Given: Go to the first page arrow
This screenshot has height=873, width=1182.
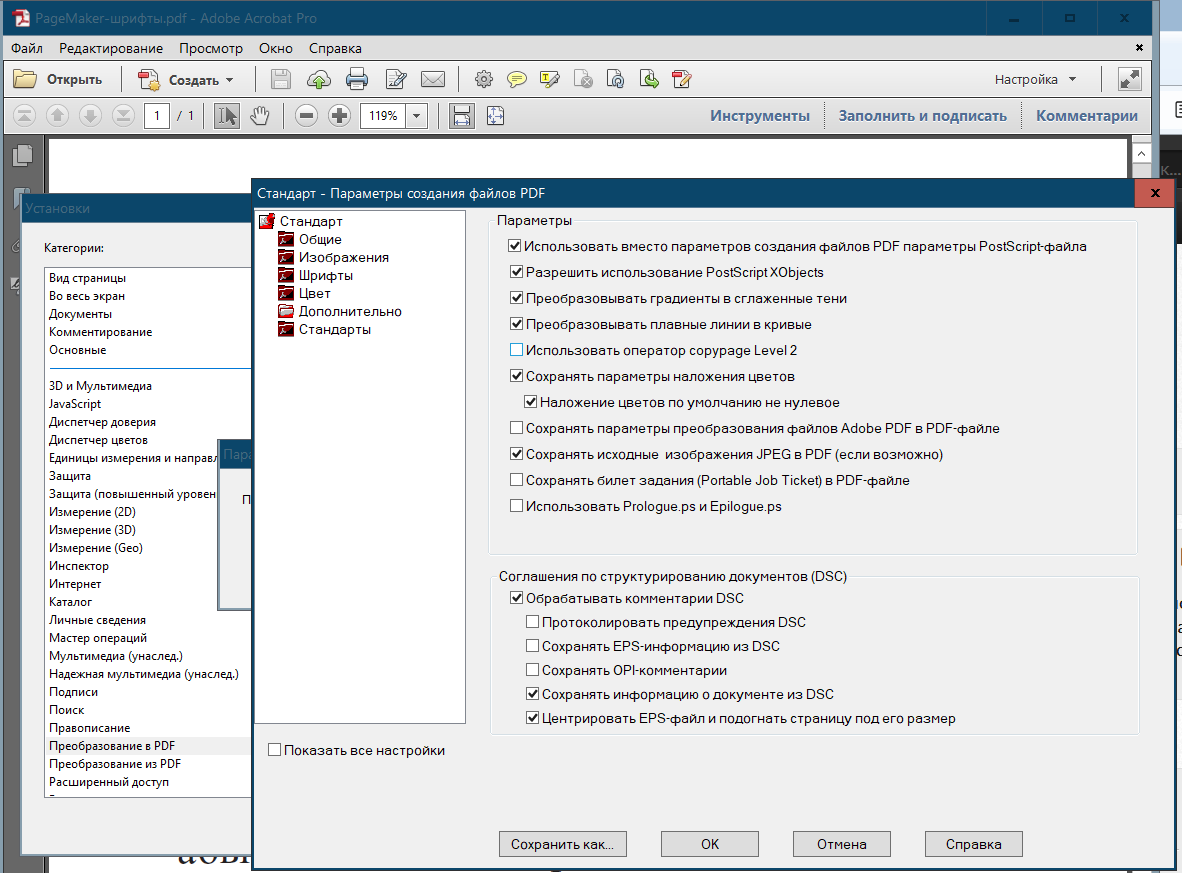Looking at the screenshot, I should tap(24, 115).
